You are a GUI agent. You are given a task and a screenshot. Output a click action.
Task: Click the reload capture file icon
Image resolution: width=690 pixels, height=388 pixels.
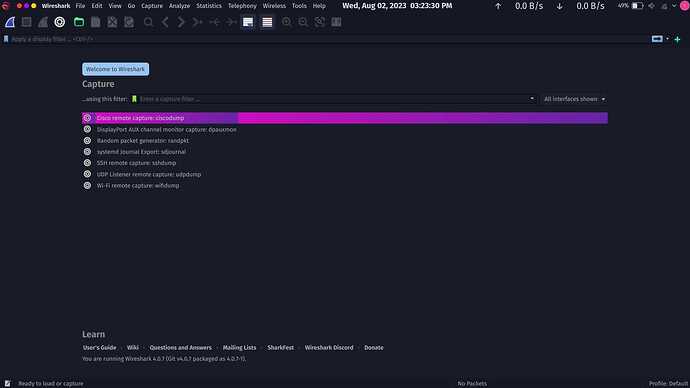(x=129, y=22)
